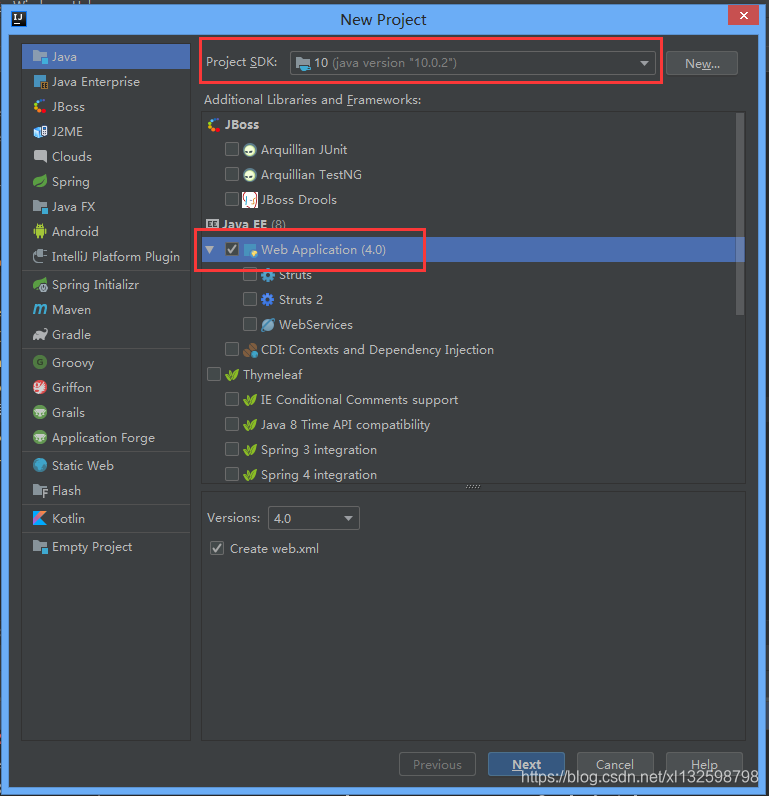
Task: Select the Web Application (4.0) row
Action: (473, 249)
